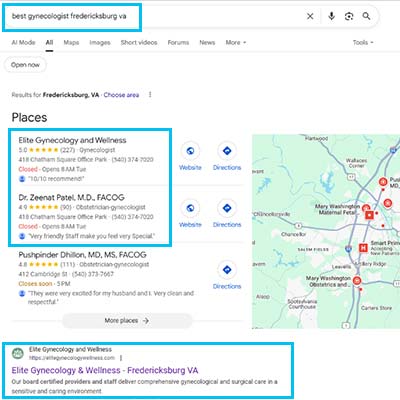
Task: Switch to Images tab
Action: click(100, 42)
